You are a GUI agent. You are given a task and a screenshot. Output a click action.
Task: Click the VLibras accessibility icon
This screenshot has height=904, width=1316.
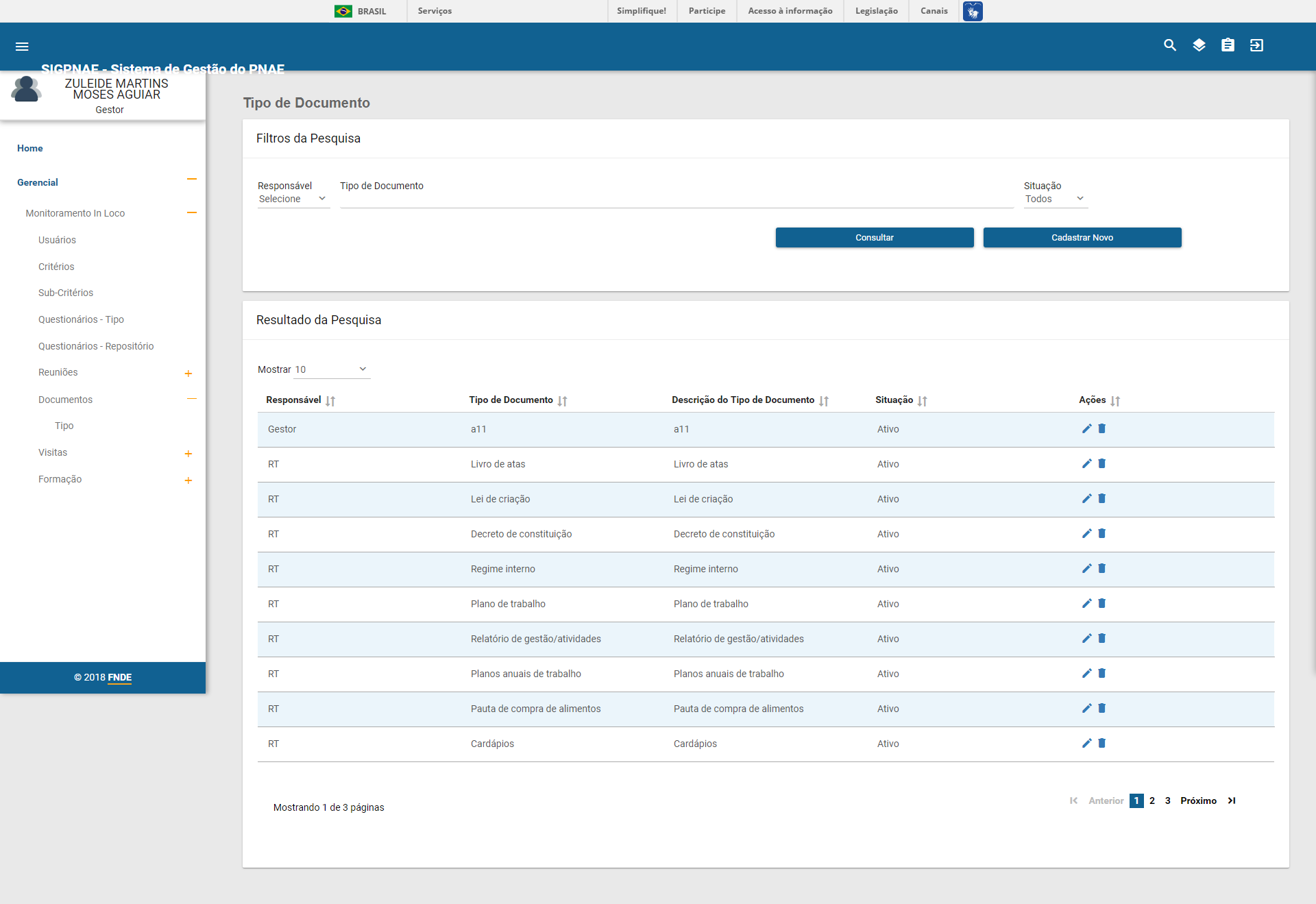pyautogui.click(x=973, y=11)
